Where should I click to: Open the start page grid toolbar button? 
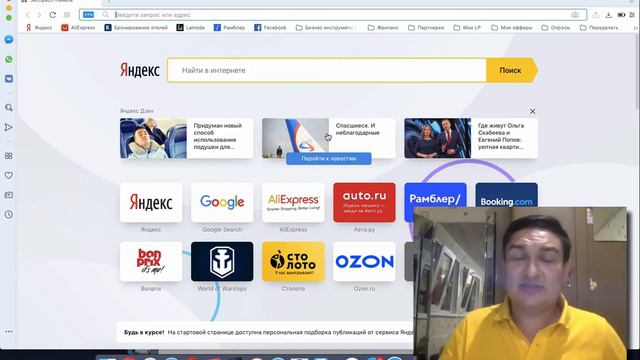67,15
